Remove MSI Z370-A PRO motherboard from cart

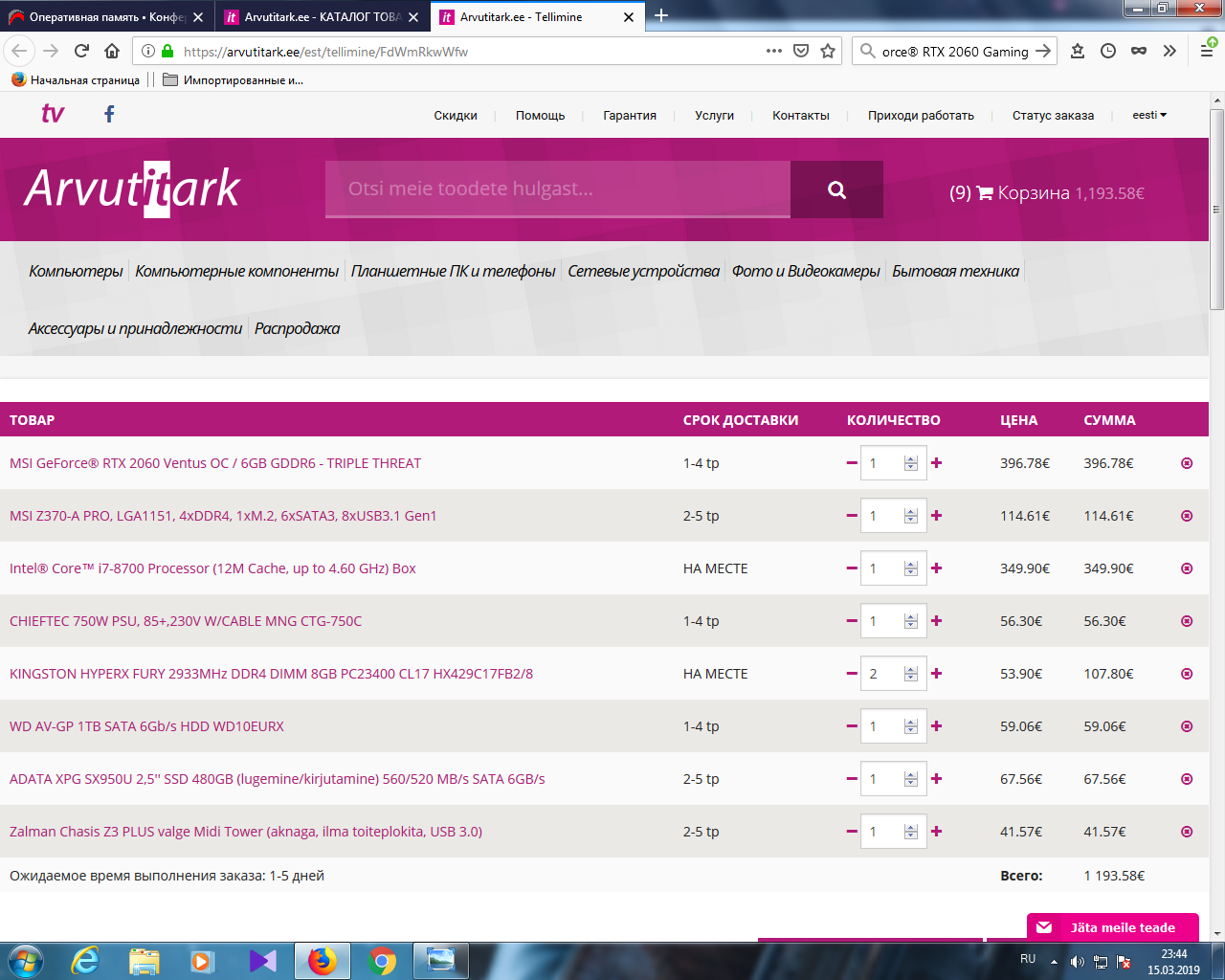1187,516
